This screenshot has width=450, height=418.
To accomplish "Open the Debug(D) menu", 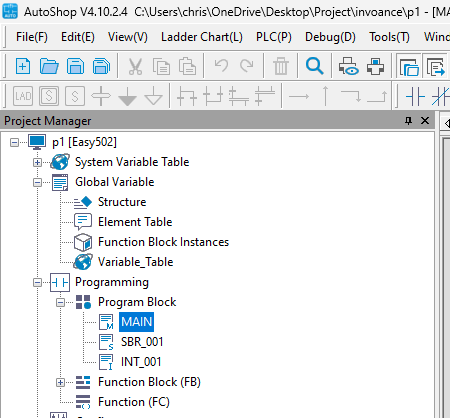I will click(x=330, y=37).
